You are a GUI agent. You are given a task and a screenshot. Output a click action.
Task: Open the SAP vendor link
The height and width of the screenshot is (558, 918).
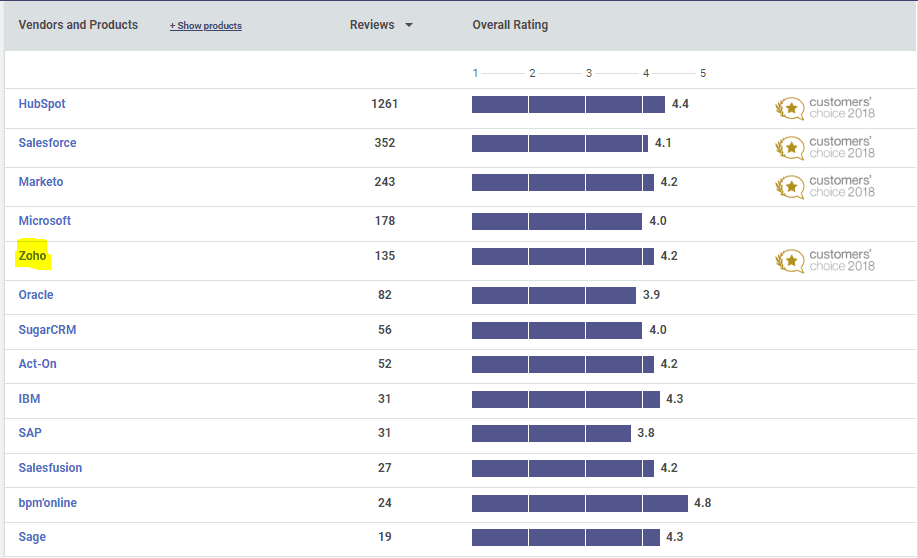[30, 433]
